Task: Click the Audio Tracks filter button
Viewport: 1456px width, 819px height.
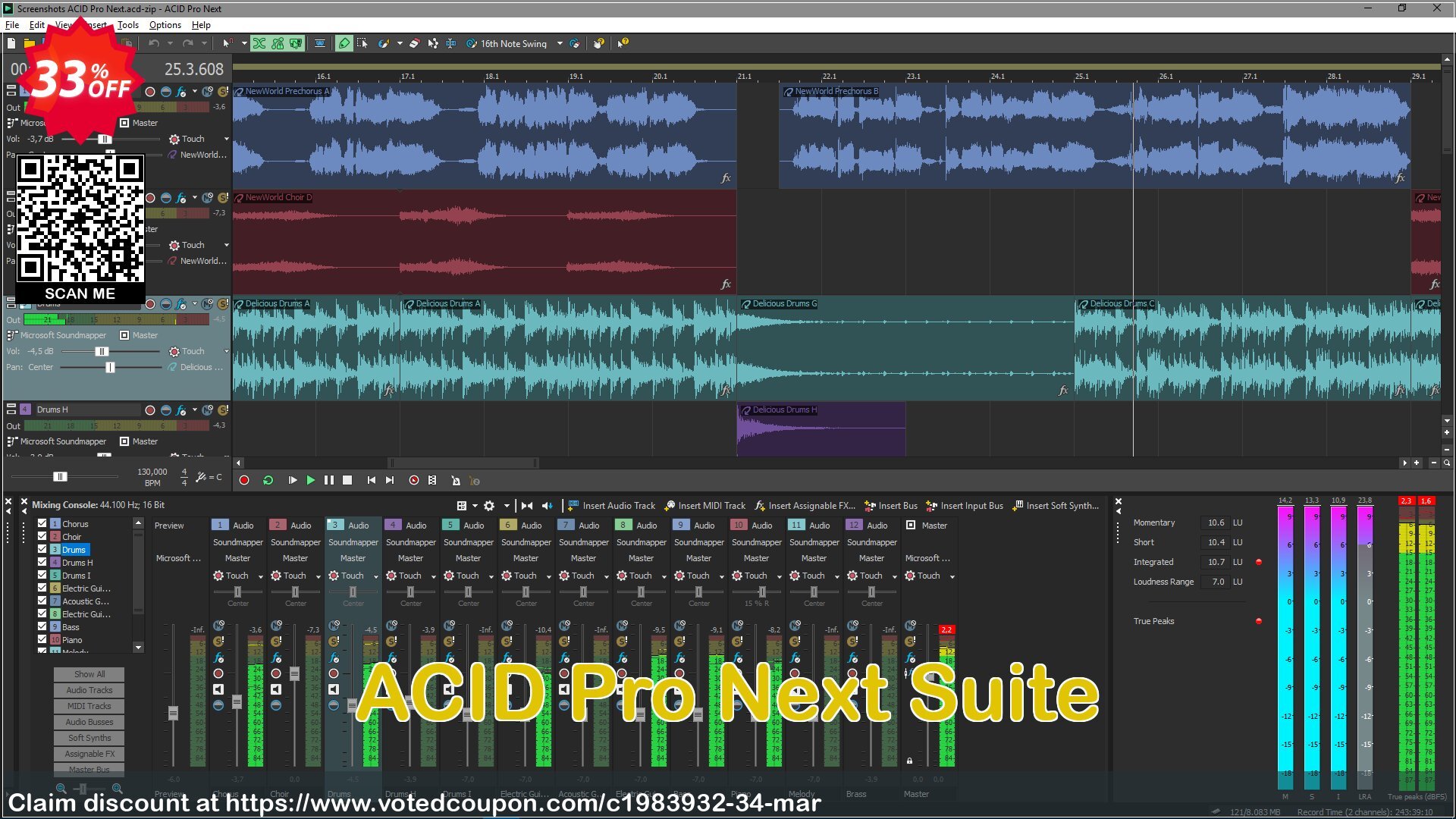Action: coord(89,690)
